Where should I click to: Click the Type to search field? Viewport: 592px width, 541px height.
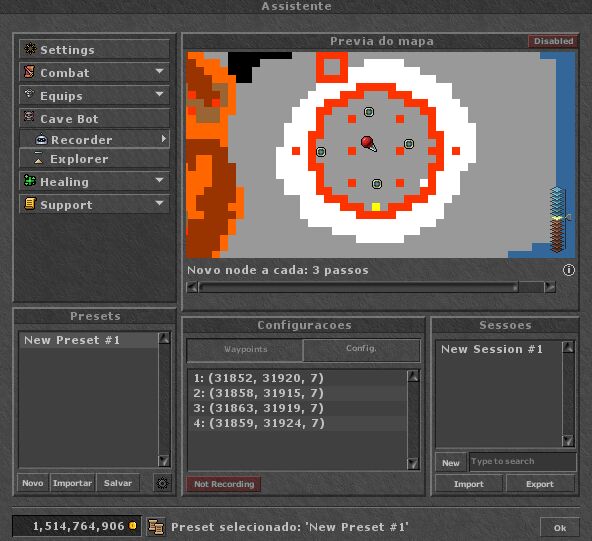tap(523, 461)
